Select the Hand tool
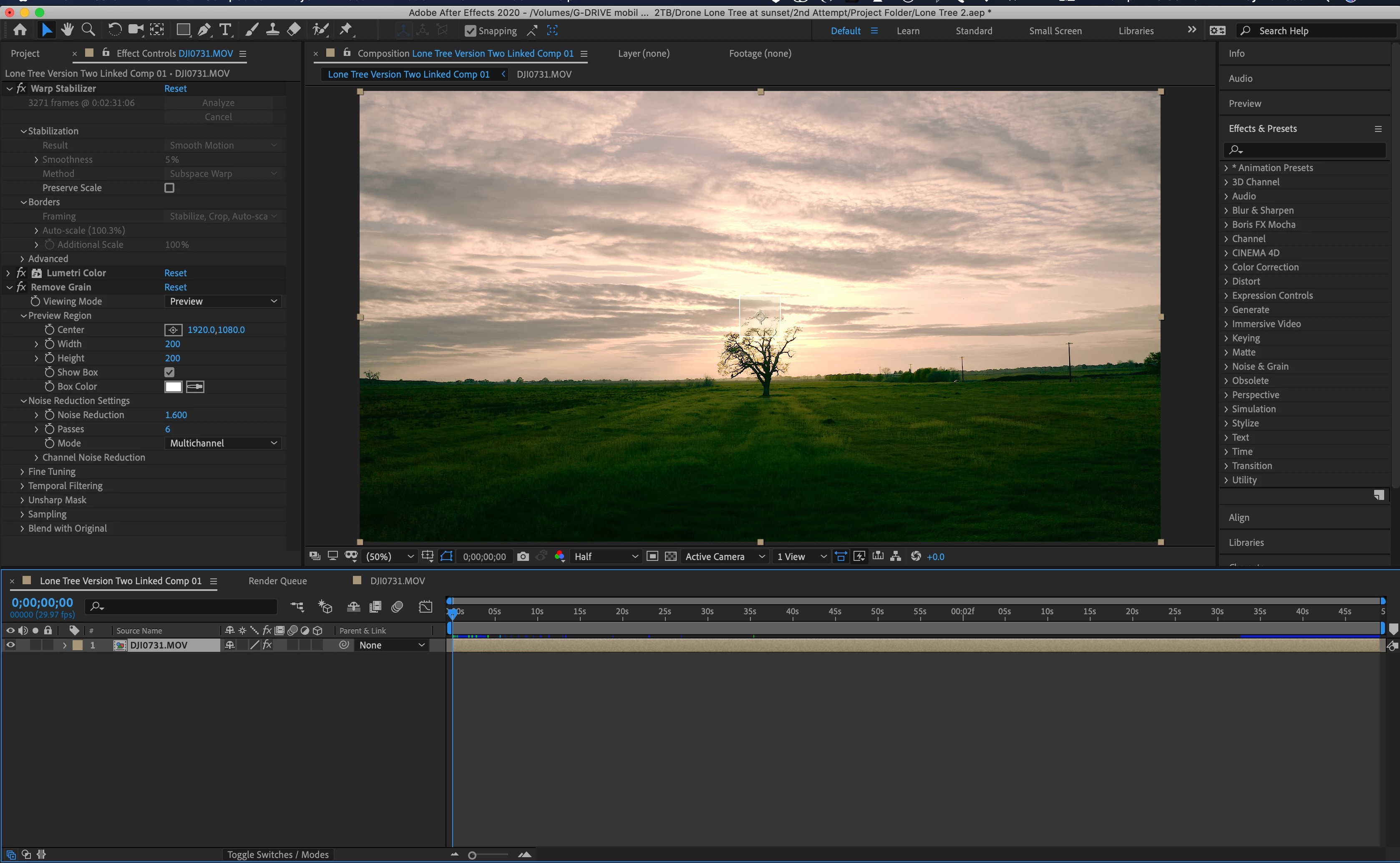This screenshot has width=1400, height=863. 67,30
